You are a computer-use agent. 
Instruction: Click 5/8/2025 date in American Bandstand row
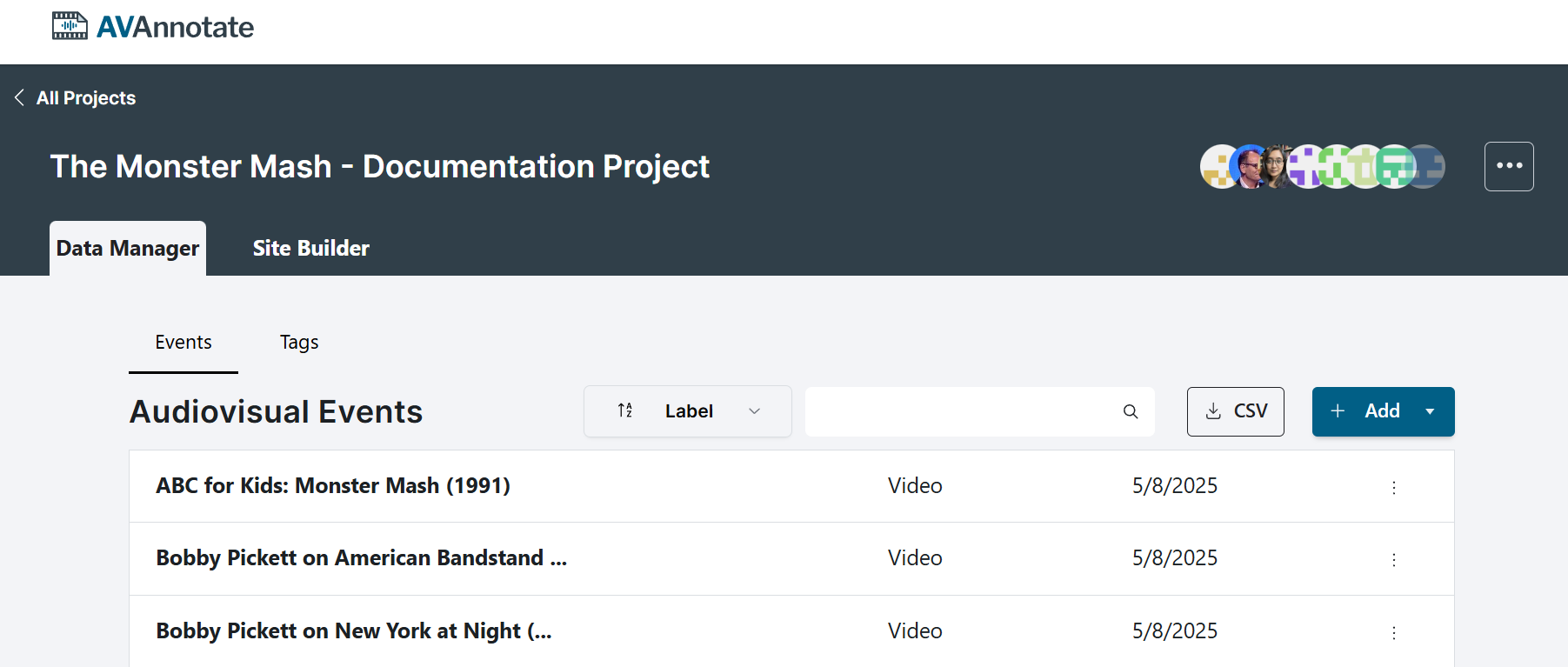pyautogui.click(x=1175, y=557)
